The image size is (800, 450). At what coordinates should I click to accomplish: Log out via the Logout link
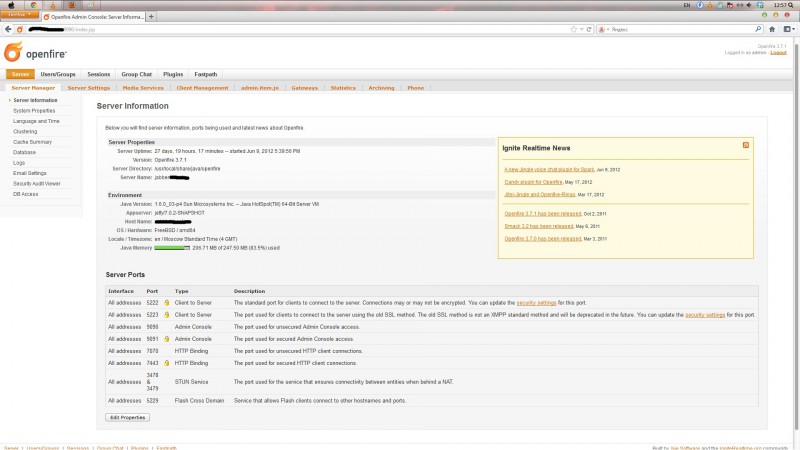[x=778, y=53]
